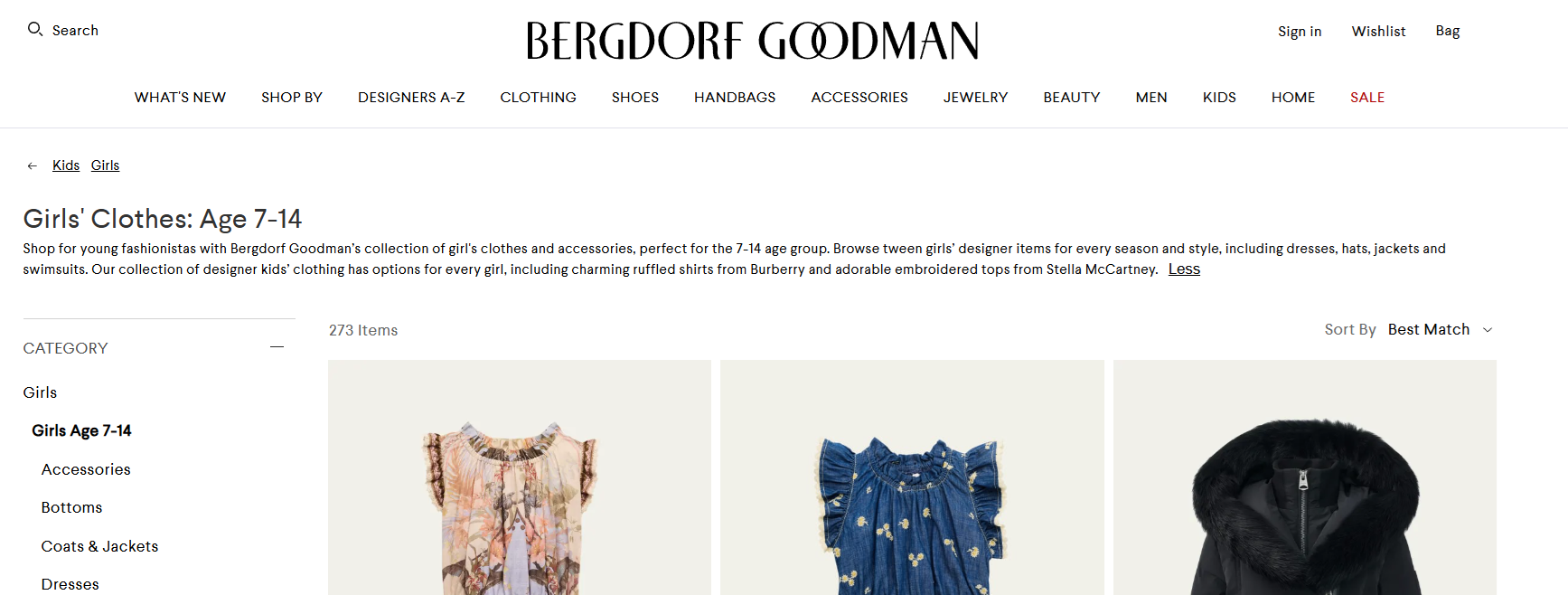Open the DESIGNERS A-Z menu
This screenshot has width=1568, height=595.
411,98
